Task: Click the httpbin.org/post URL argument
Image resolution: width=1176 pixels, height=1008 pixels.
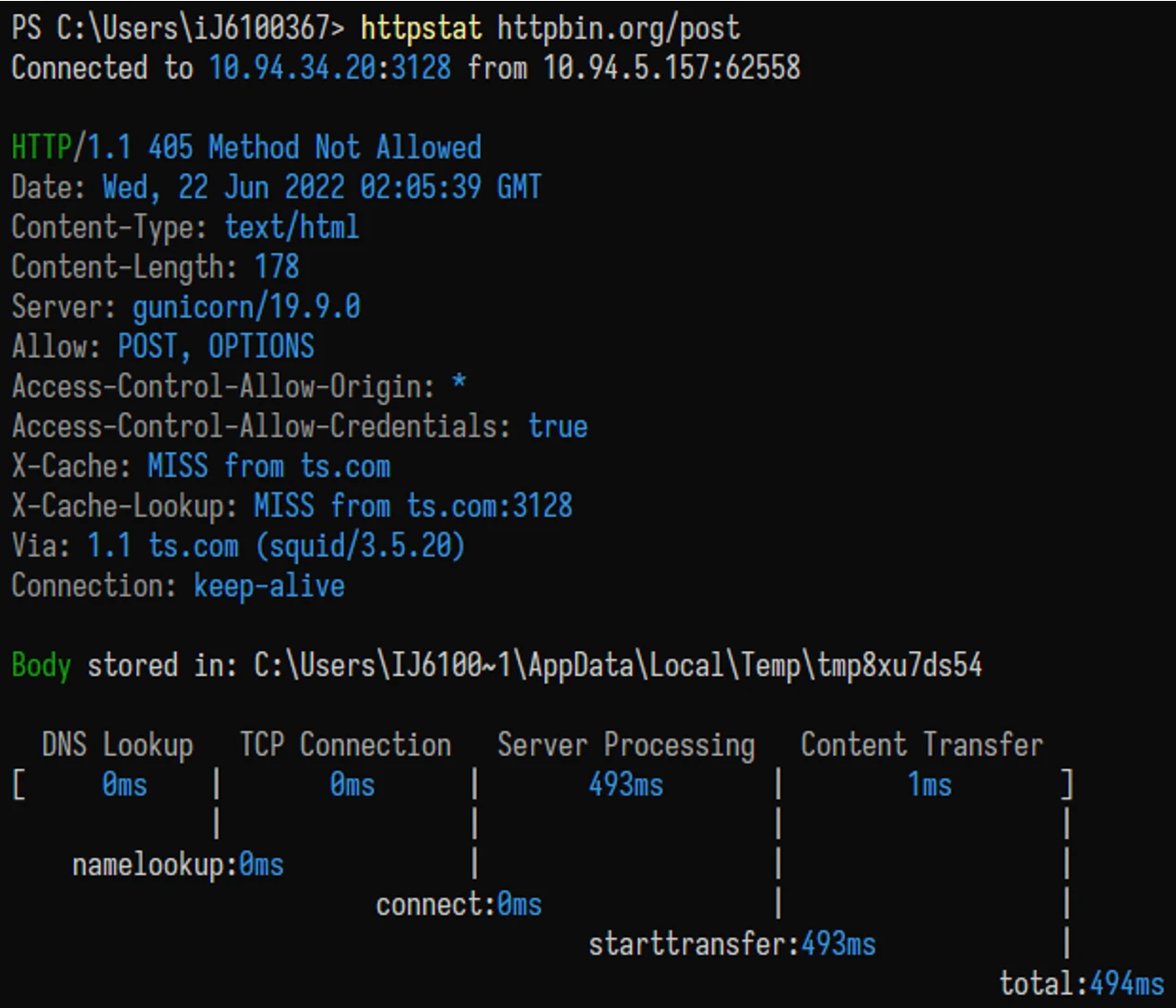Action: tap(618, 29)
